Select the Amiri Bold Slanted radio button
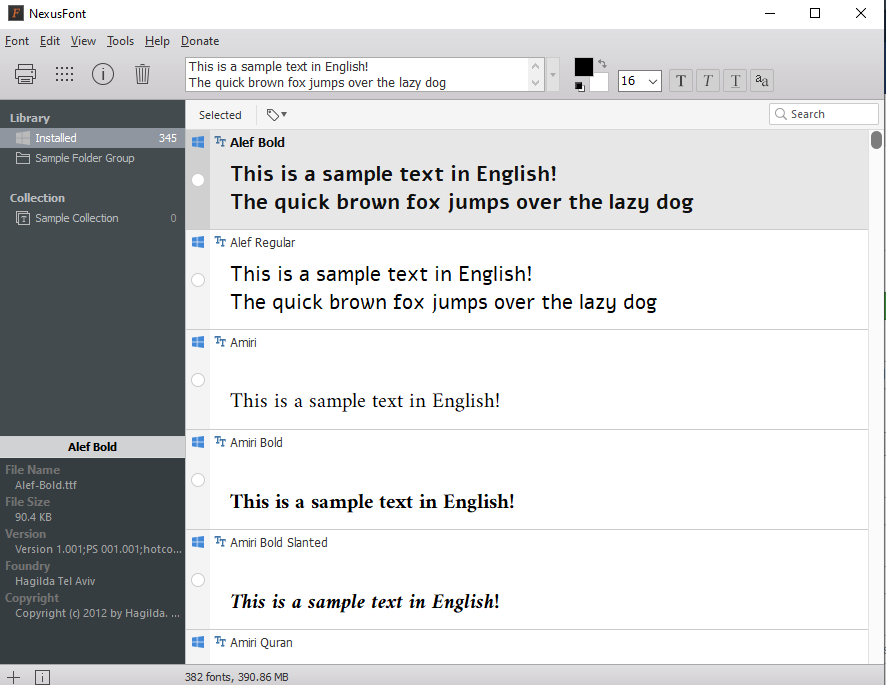This screenshot has height=685, width=886. pyautogui.click(x=198, y=580)
